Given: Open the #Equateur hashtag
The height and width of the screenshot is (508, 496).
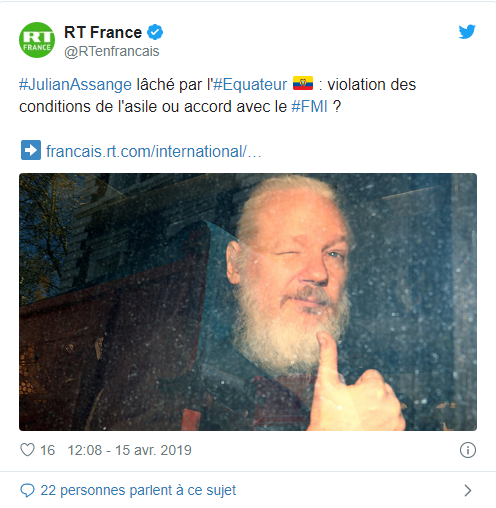Looking at the screenshot, I should tap(250, 84).
